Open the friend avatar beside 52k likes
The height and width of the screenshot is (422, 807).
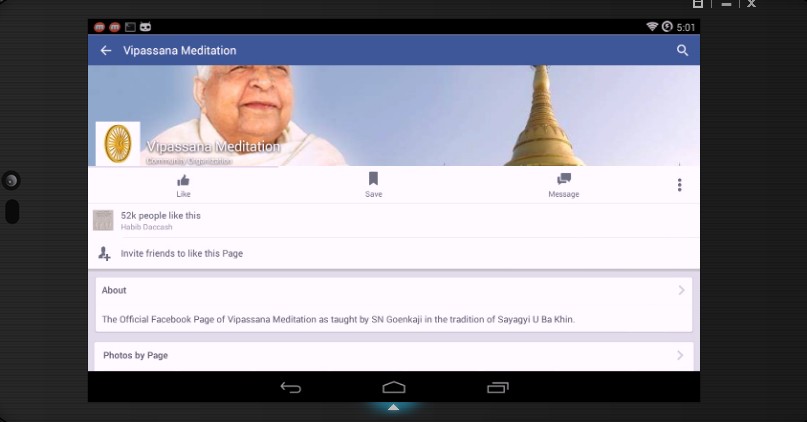point(103,220)
